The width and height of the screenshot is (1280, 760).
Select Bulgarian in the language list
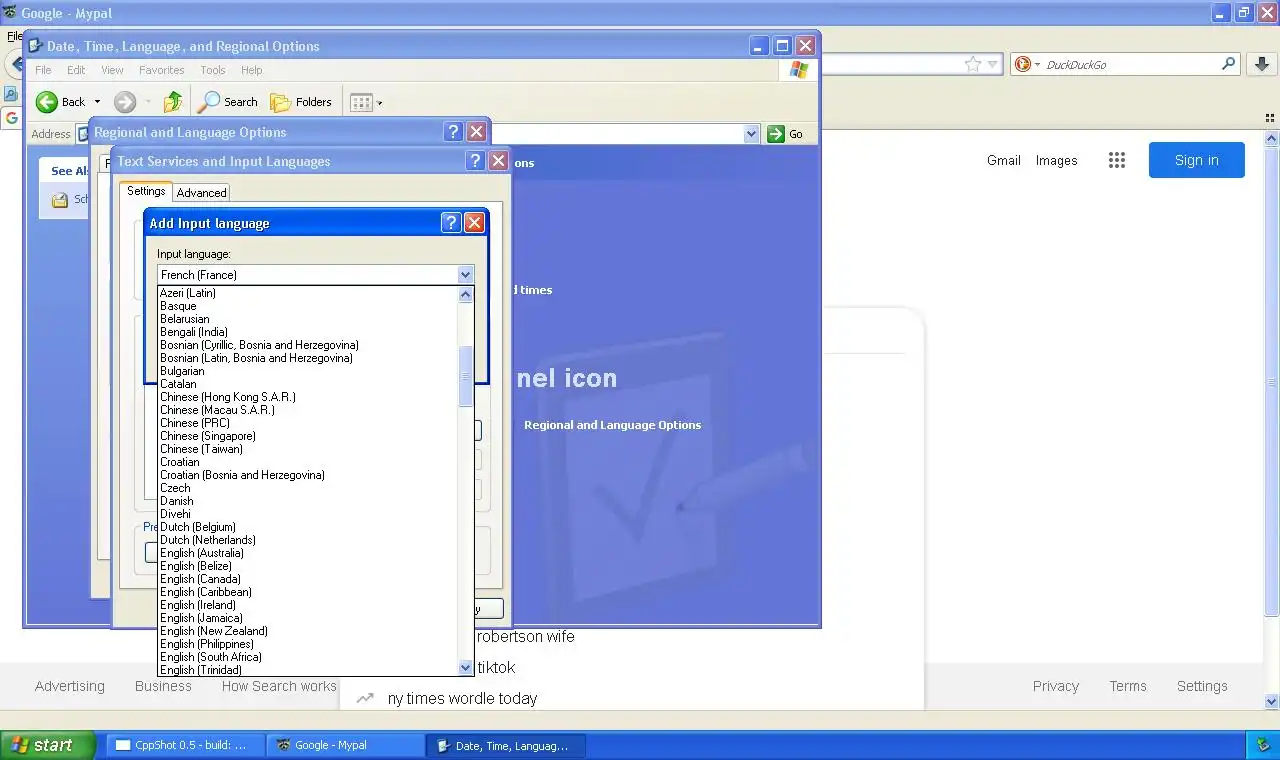[308, 371]
